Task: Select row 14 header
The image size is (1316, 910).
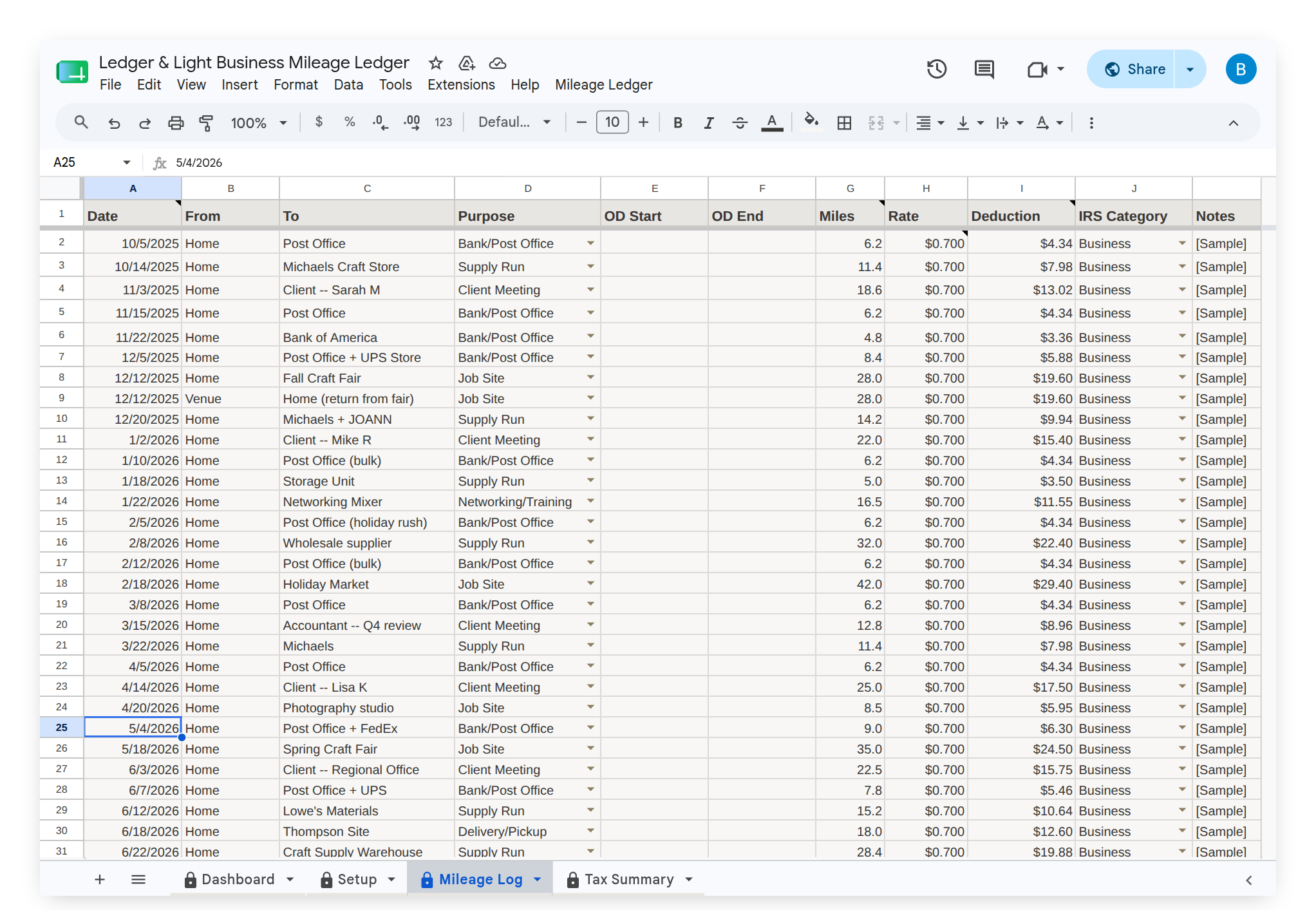Action: tap(62, 501)
